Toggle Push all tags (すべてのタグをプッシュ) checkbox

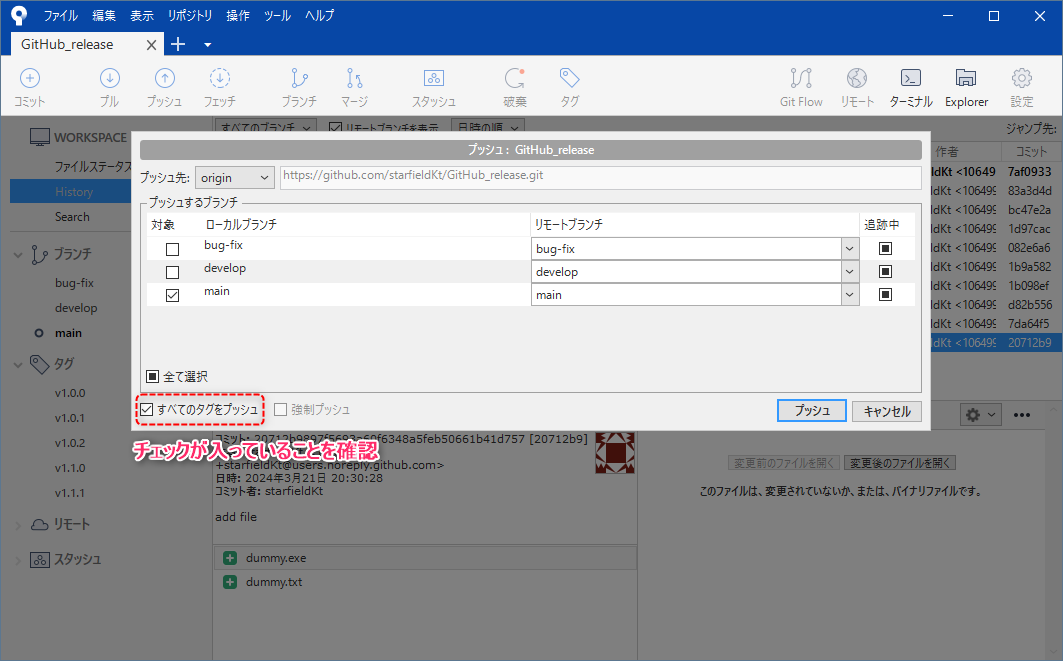point(146,409)
